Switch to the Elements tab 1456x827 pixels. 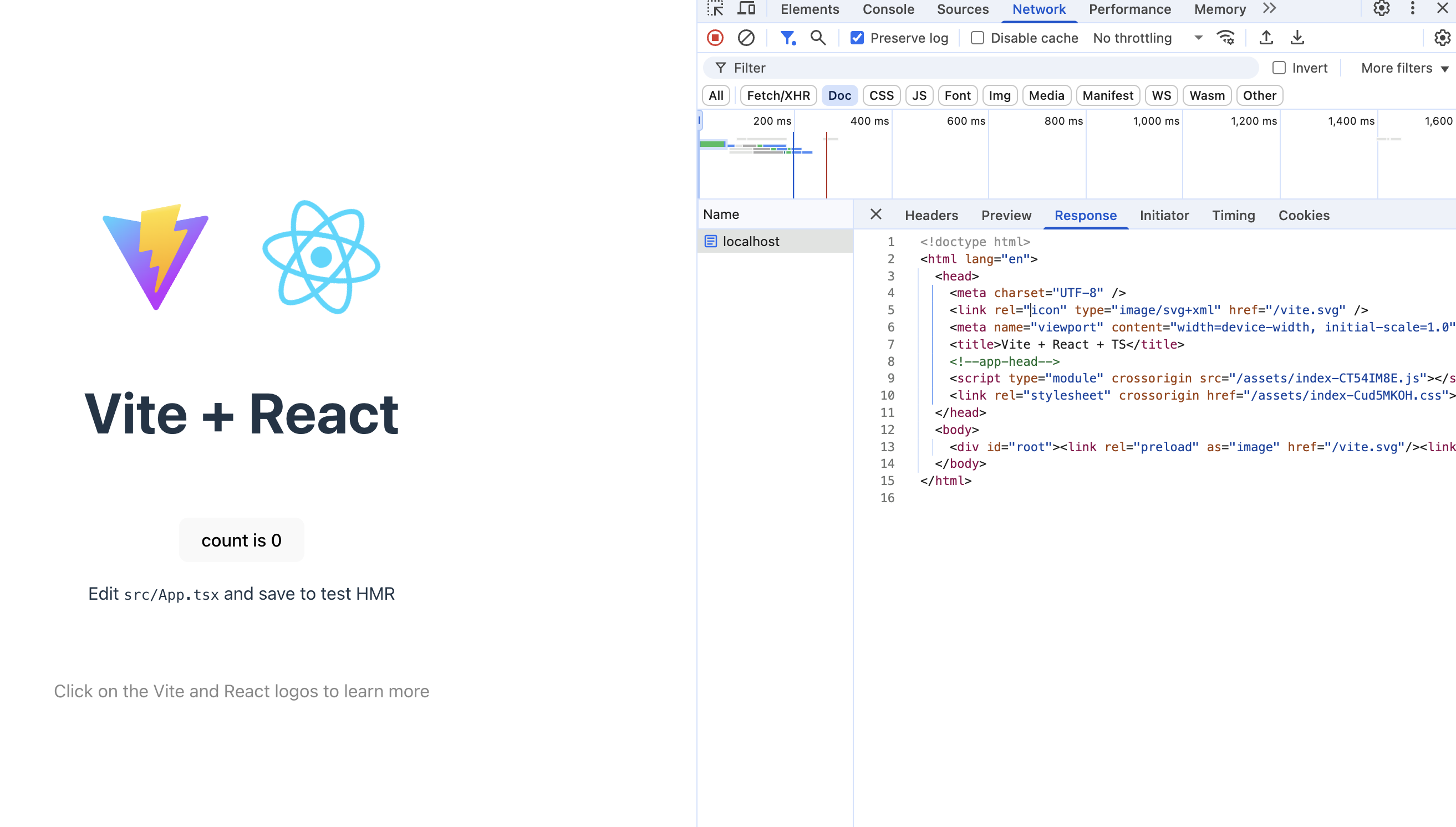810,9
